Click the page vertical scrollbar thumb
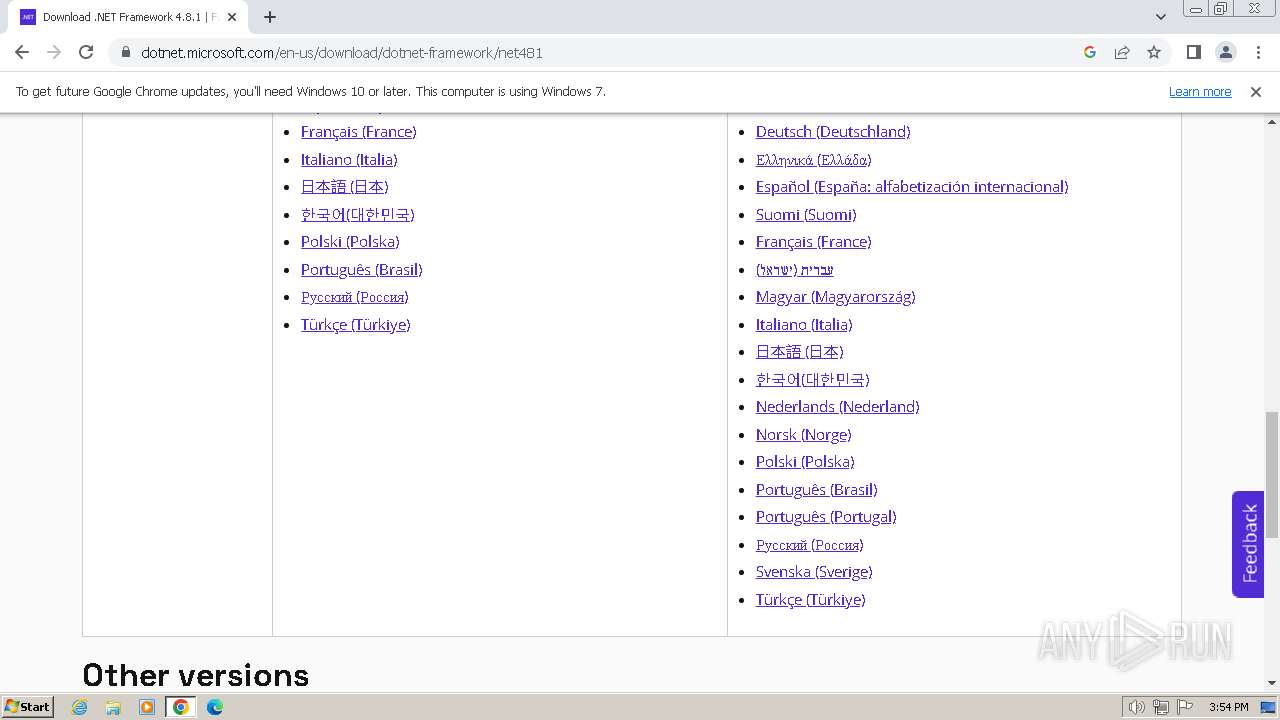The height and width of the screenshot is (720, 1280). pos(1272,475)
